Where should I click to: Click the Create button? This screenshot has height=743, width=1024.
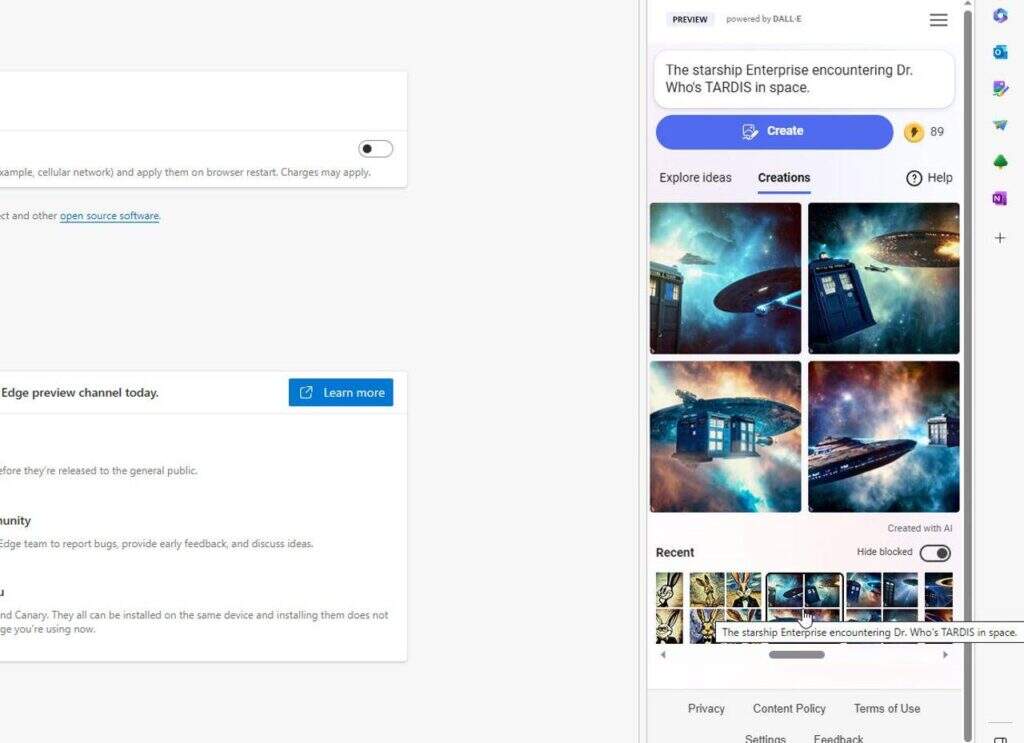[774, 132]
